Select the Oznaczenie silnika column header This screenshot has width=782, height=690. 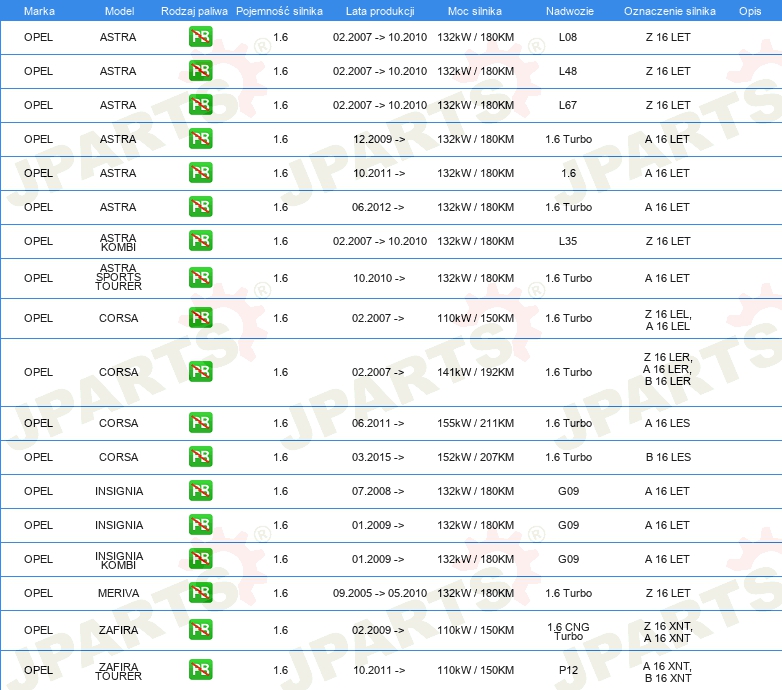[670, 11]
